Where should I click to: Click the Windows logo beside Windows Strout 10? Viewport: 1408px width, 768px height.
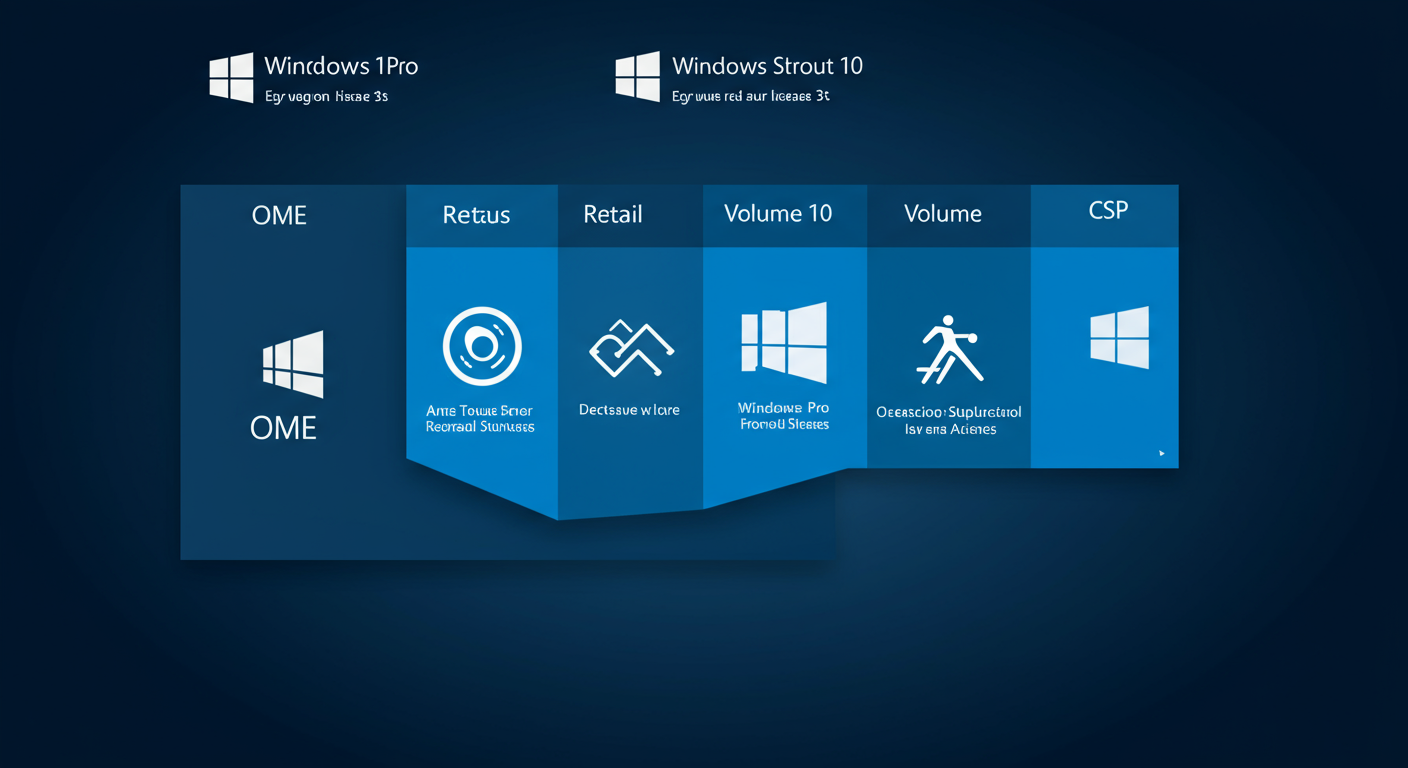[x=637, y=77]
